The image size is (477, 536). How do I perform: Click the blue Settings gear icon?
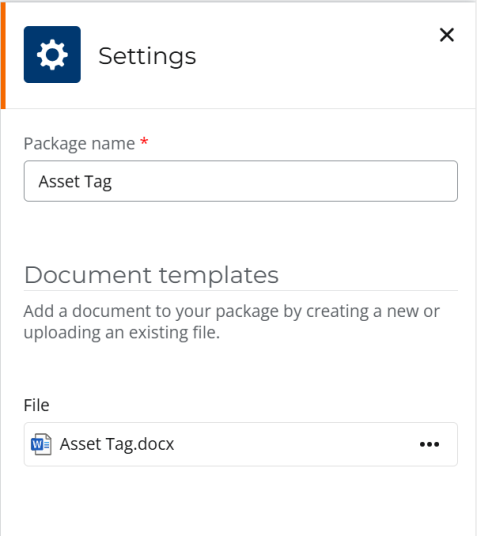coord(52,54)
